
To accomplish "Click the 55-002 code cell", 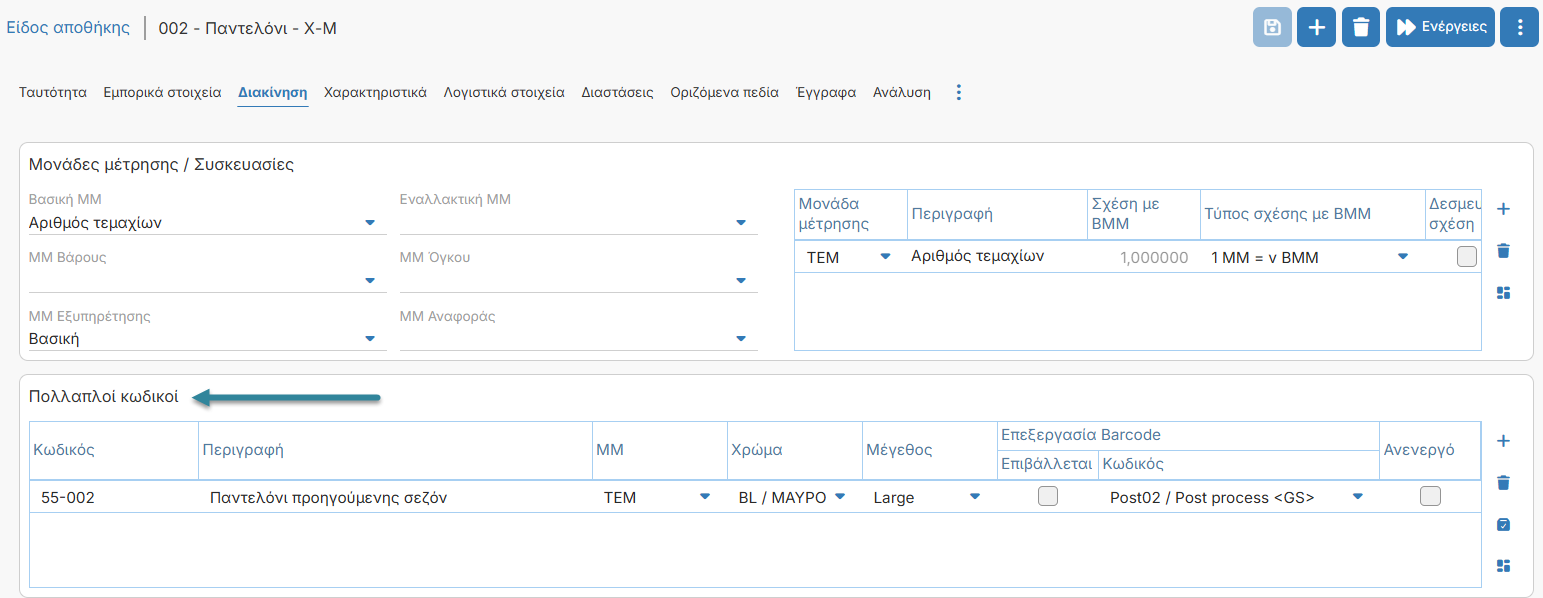I will tap(114, 497).
